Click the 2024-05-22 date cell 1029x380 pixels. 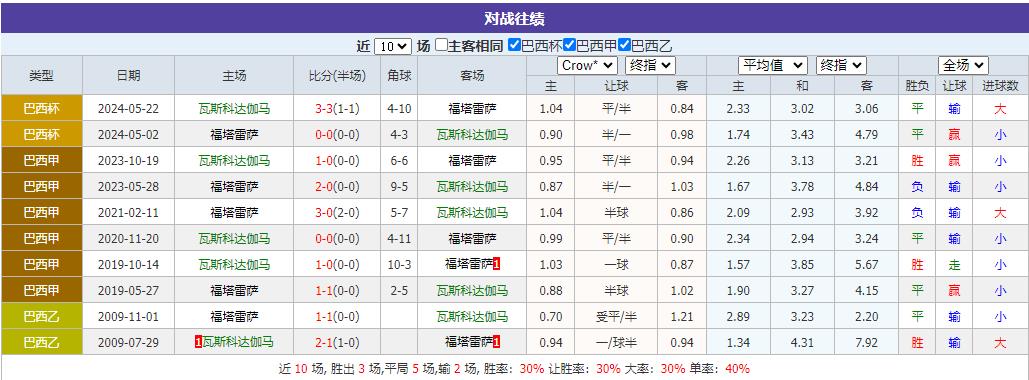click(x=129, y=109)
